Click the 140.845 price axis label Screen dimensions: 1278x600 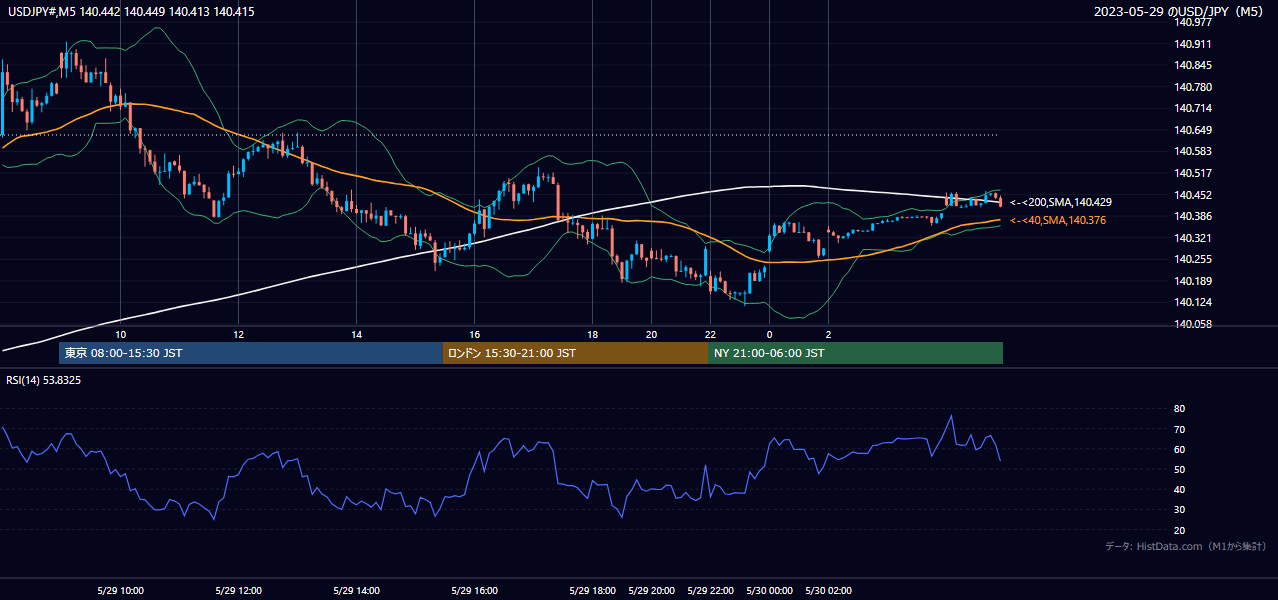point(1193,65)
